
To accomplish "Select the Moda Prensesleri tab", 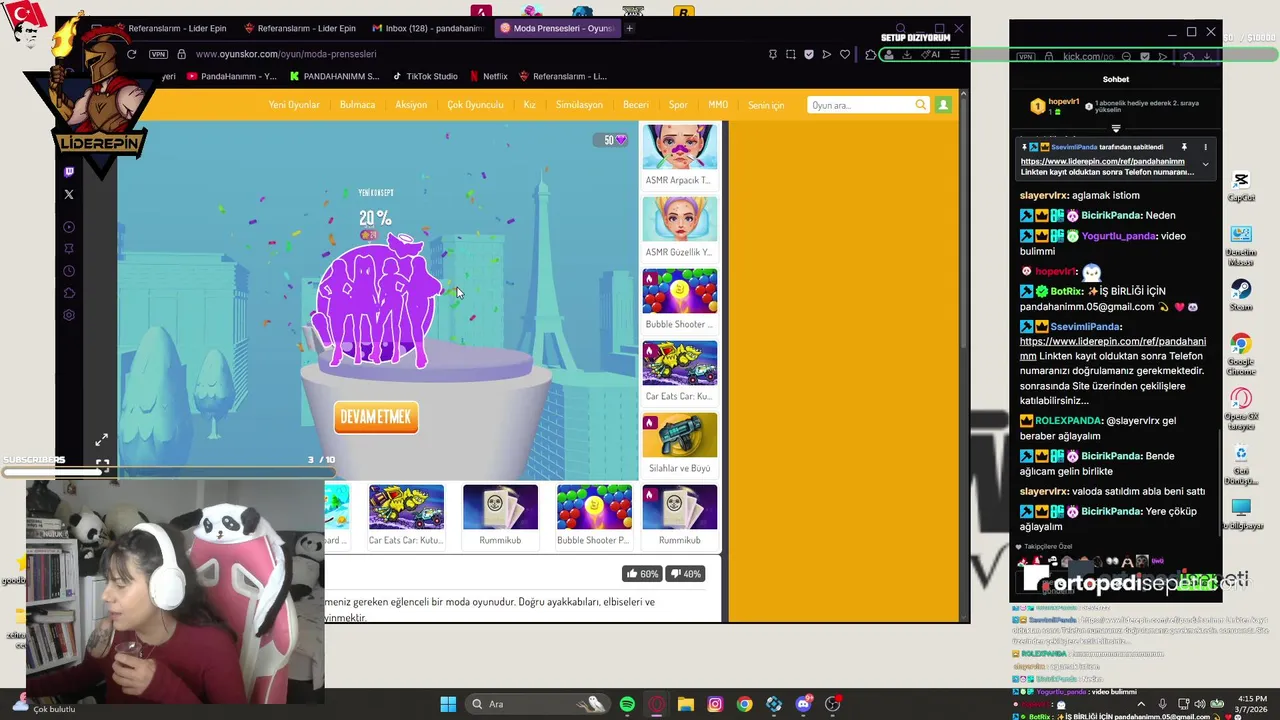I will [x=557, y=28].
